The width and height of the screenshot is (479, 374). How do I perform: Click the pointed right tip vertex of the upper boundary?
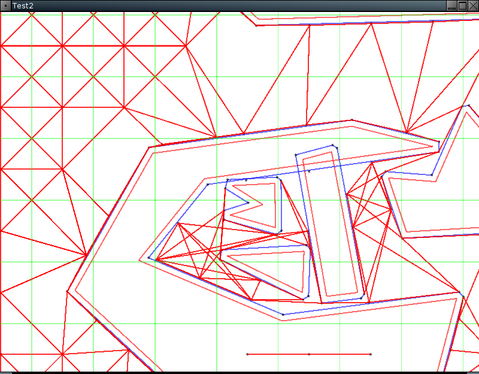[x=439, y=142]
